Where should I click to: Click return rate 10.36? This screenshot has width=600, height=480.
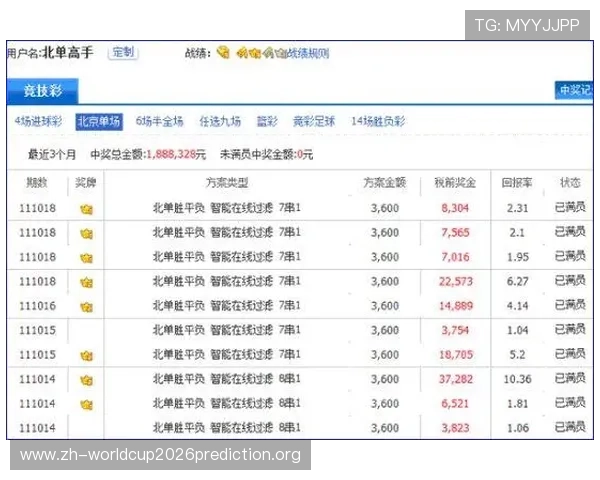(517, 379)
